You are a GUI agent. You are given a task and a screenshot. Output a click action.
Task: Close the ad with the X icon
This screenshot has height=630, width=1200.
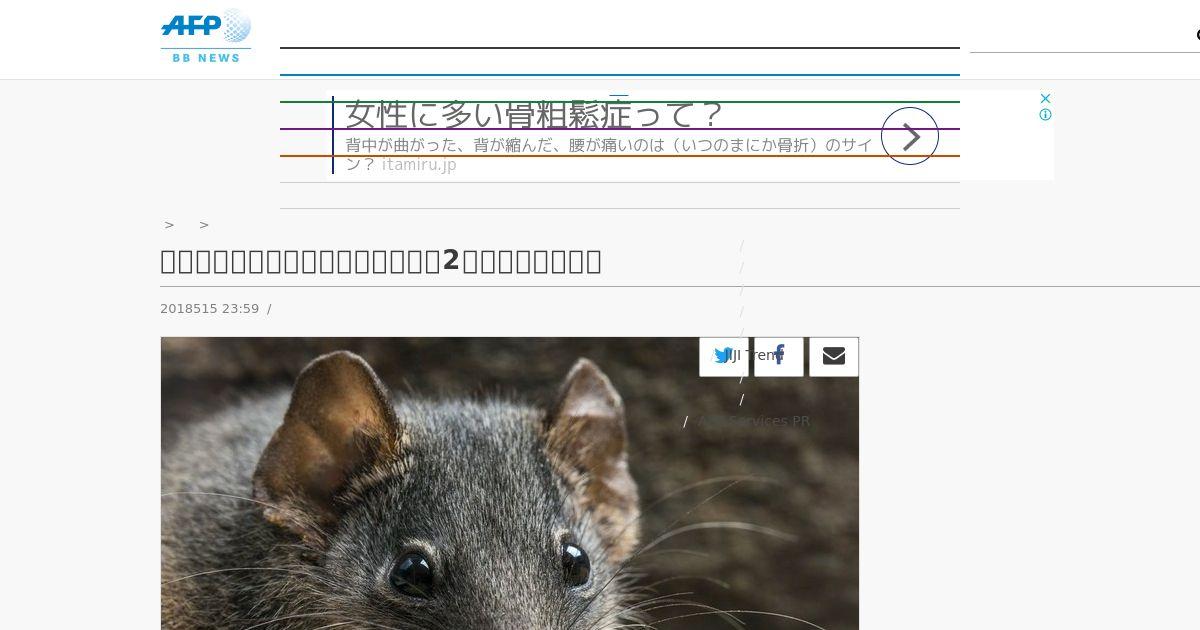pyautogui.click(x=1045, y=98)
